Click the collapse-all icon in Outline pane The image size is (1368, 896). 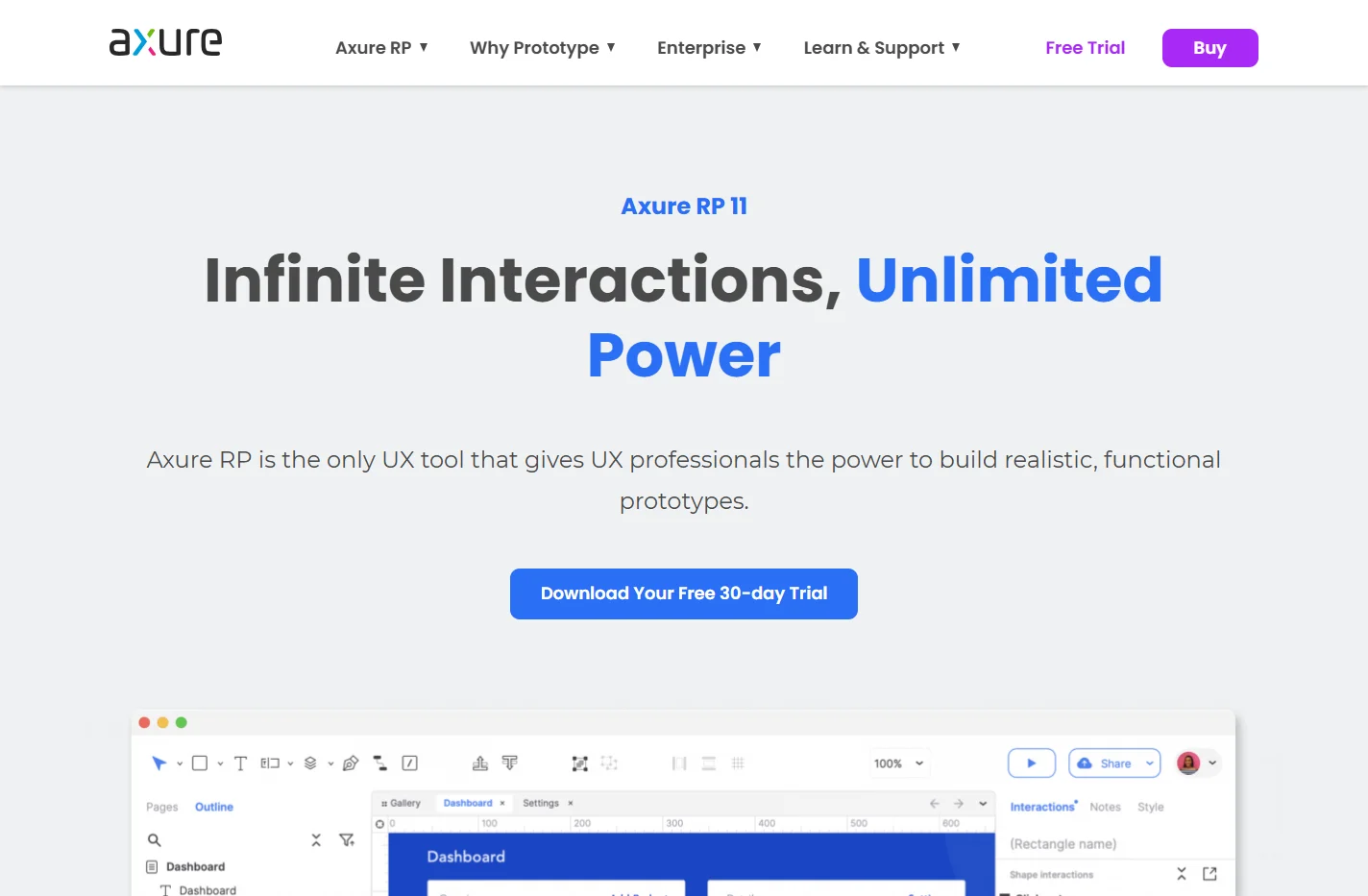316,840
